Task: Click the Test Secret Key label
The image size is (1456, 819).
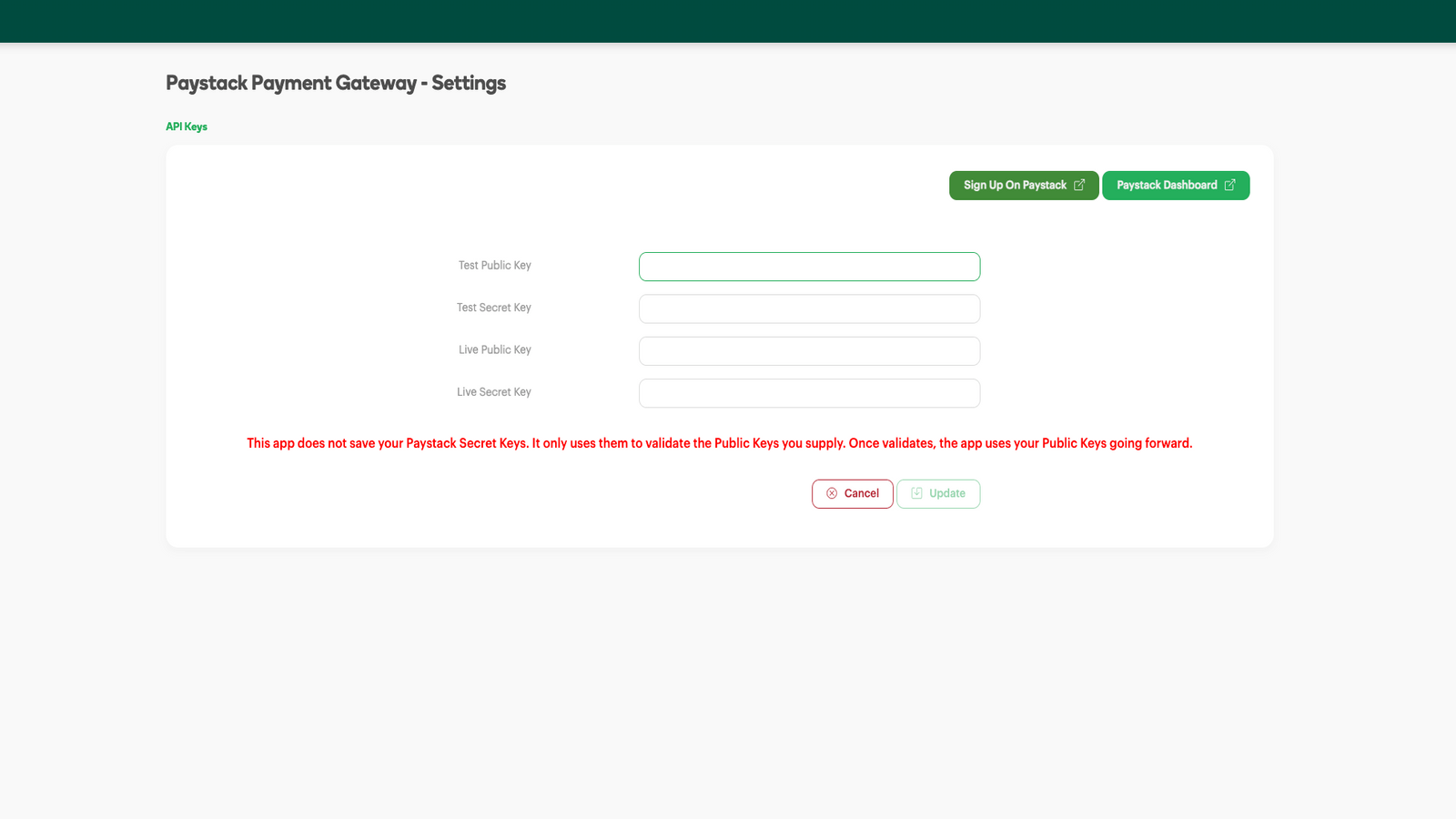Action: tap(494, 308)
